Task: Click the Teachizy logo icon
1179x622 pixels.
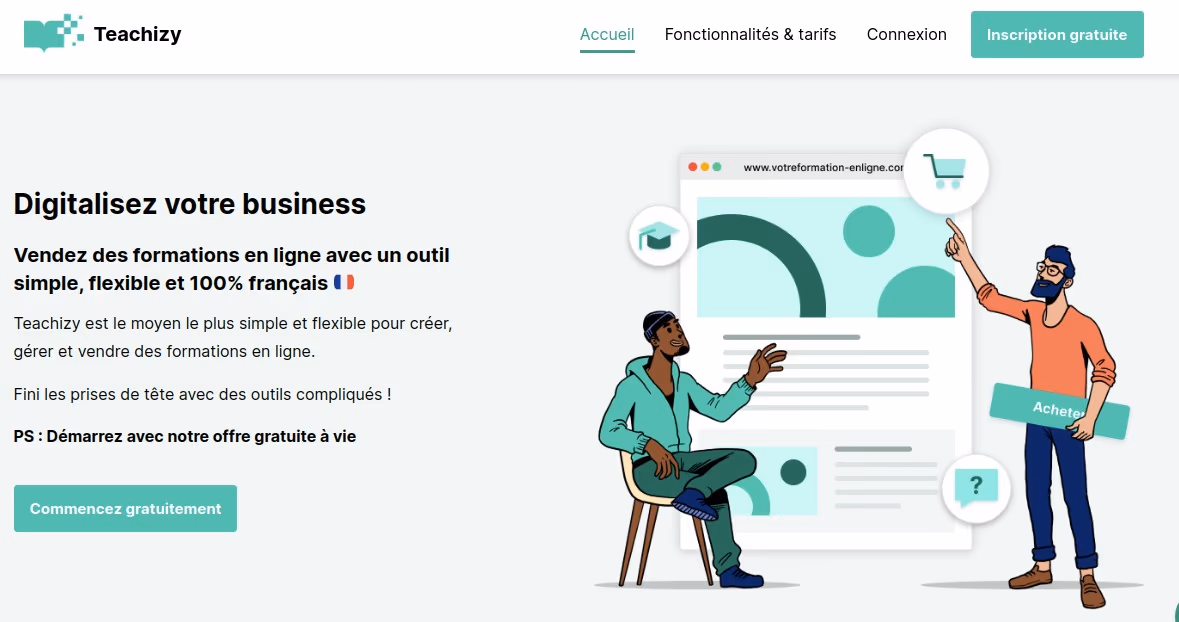Action: (x=53, y=33)
